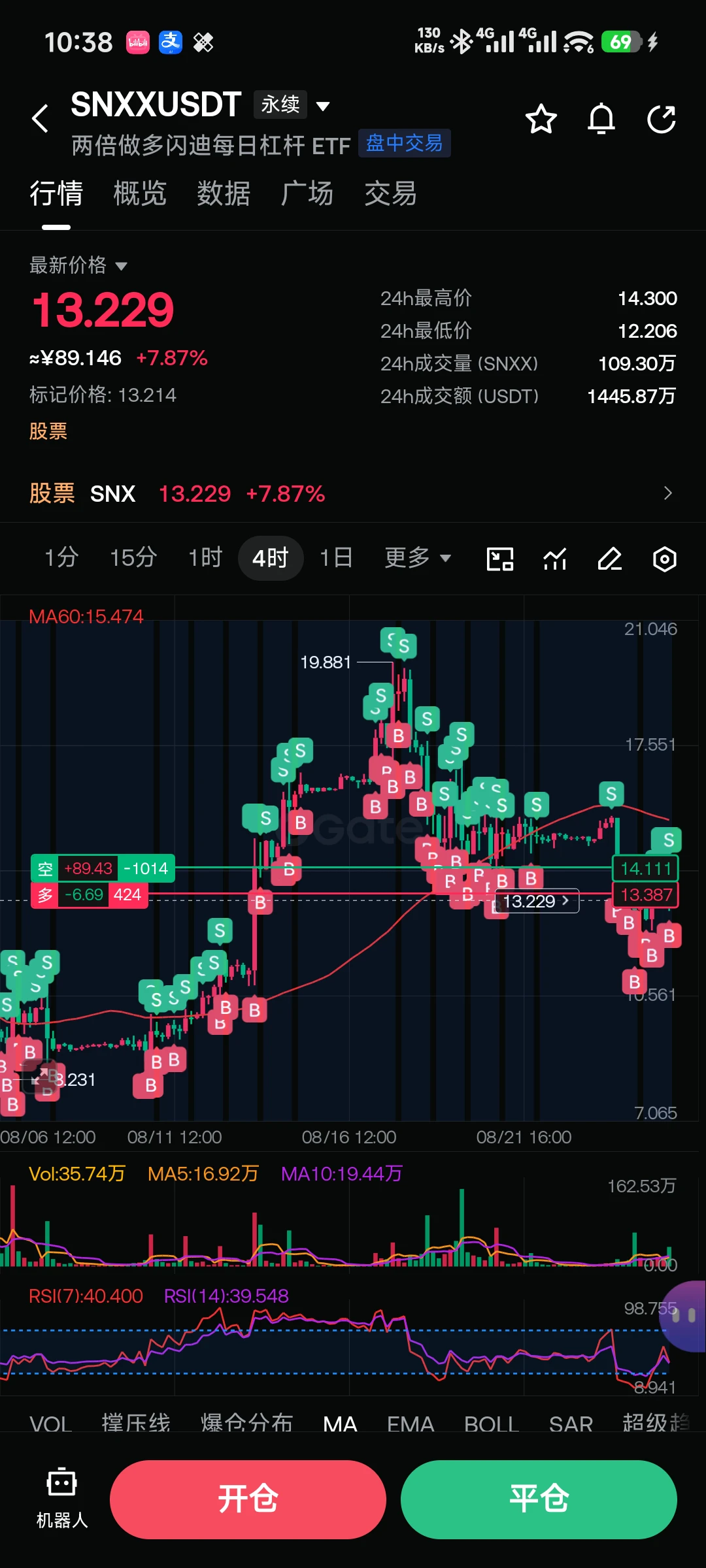Switch to 数据 tab
This screenshot has width=706, height=1568.
click(x=224, y=194)
